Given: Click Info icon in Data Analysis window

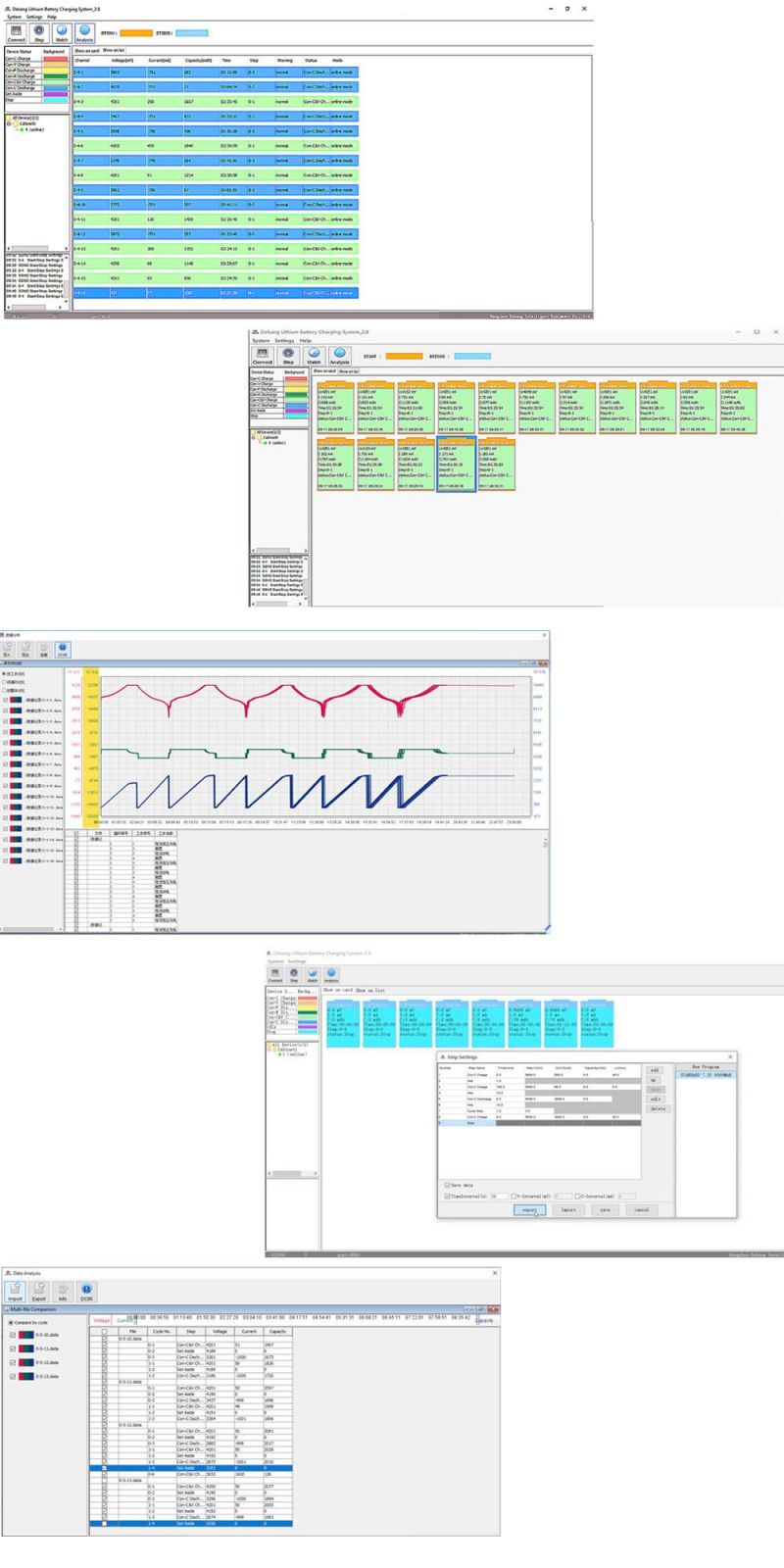Looking at the screenshot, I should [63, 1292].
